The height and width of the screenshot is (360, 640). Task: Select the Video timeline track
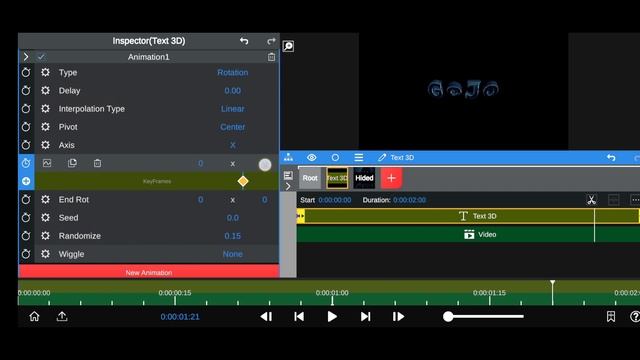tap(468, 234)
